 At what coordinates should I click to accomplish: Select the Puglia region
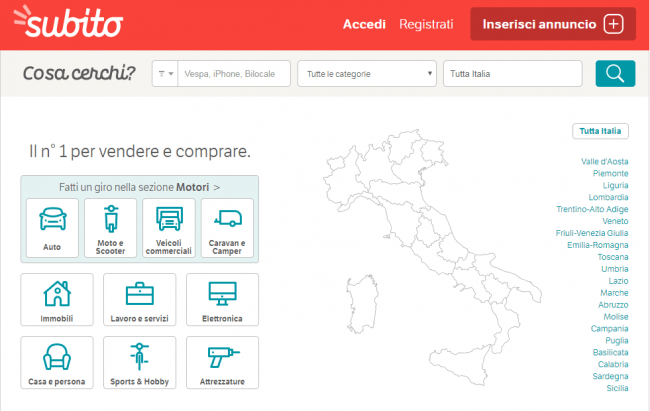616,340
